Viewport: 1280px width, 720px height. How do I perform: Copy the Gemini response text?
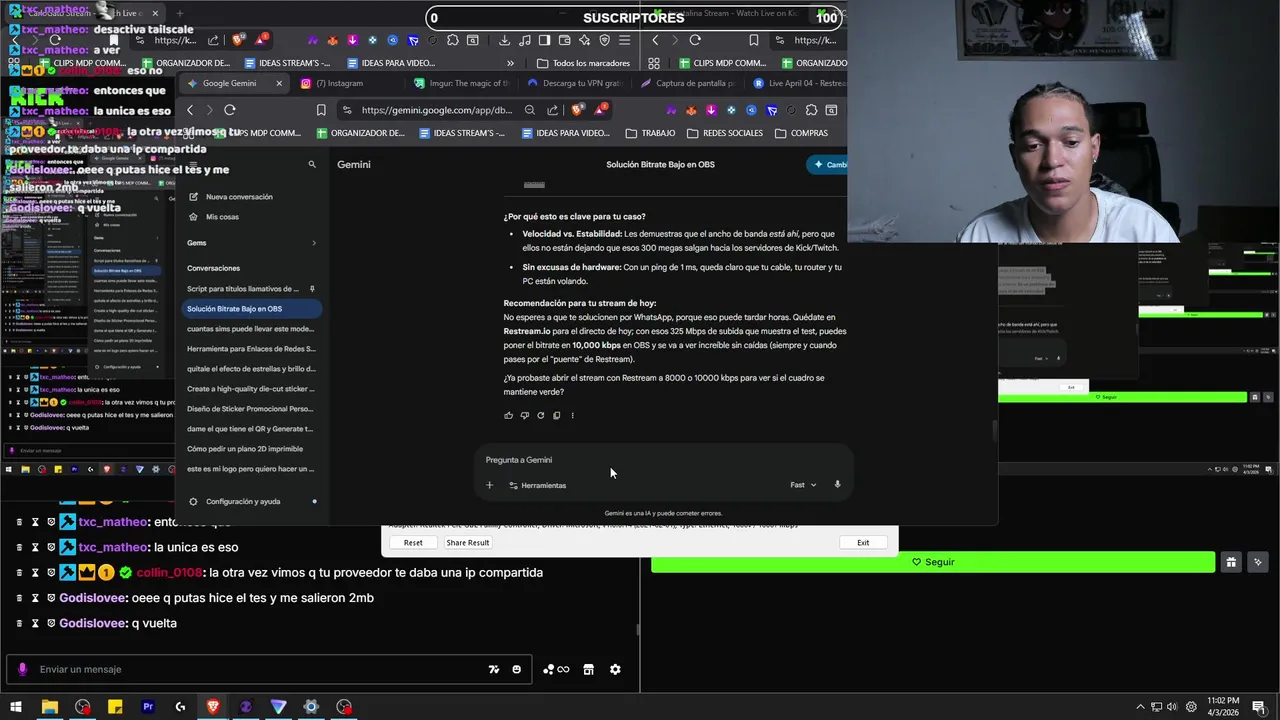pos(557,415)
